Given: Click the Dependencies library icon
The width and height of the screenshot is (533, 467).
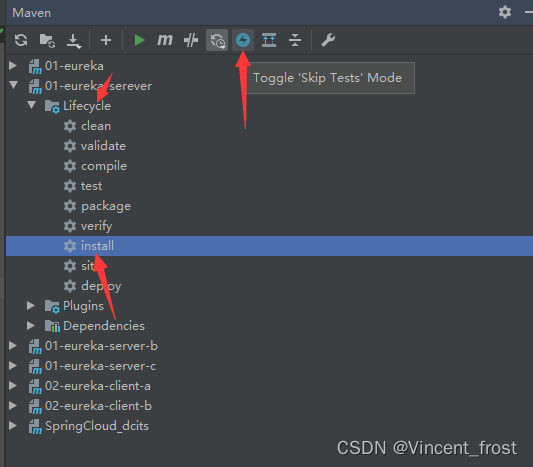Looking at the screenshot, I should click(x=52, y=326).
